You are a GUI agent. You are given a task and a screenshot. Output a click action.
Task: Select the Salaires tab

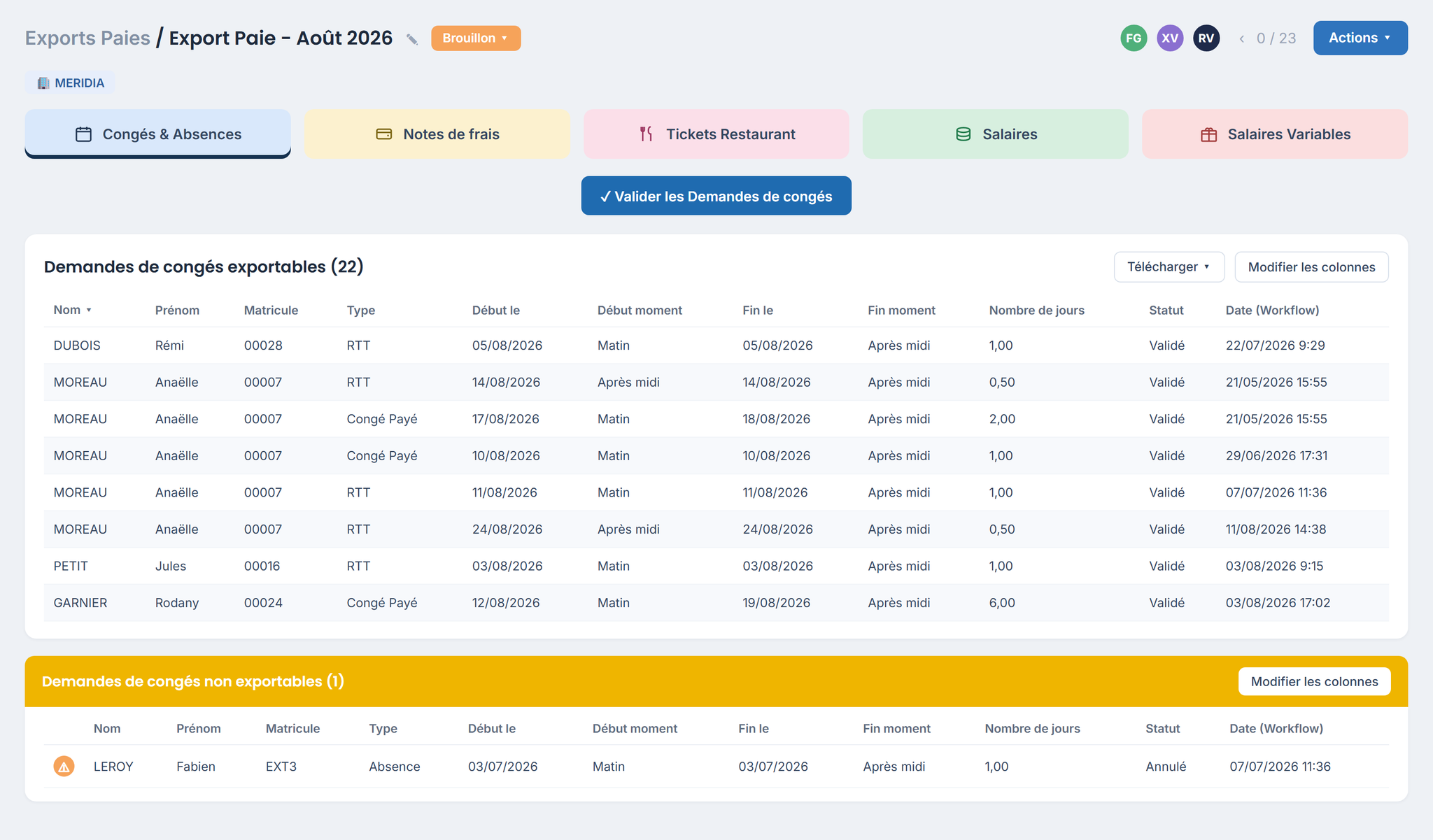click(x=996, y=134)
